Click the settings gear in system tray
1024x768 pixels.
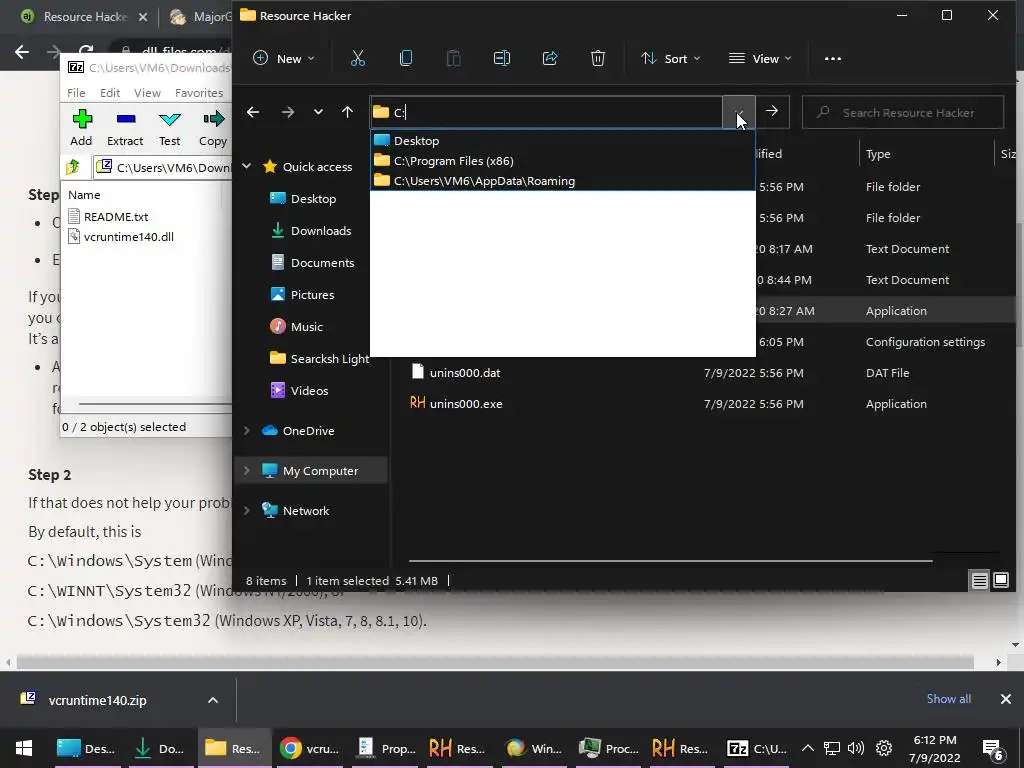(x=884, y=748)
